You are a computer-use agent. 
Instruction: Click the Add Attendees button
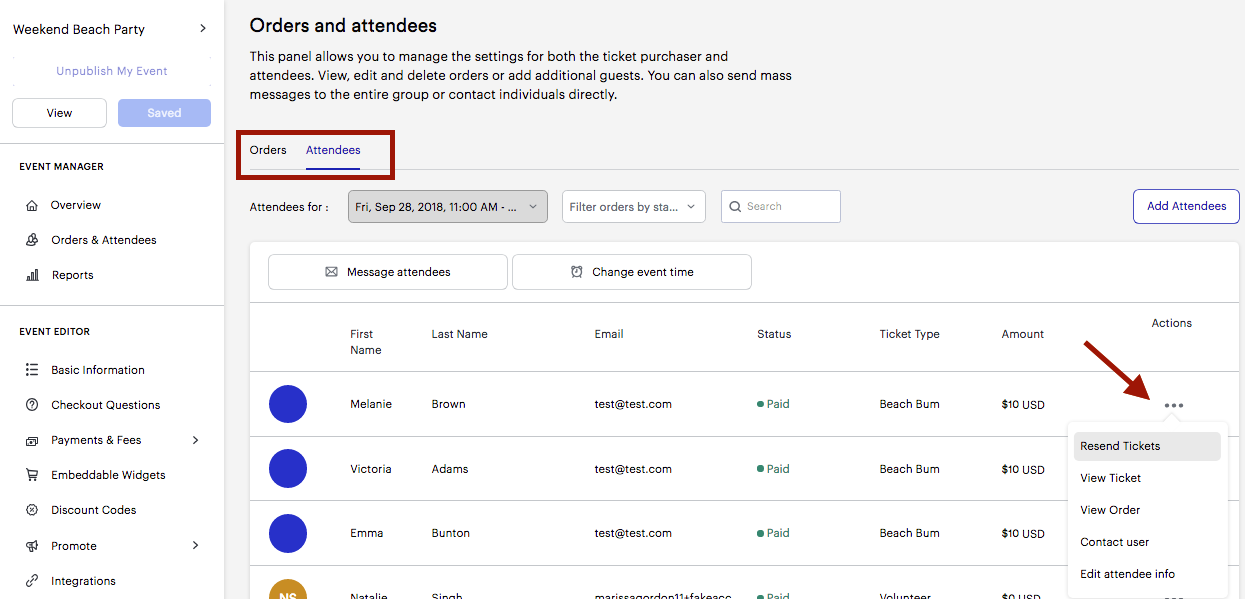pos(1186,207)
